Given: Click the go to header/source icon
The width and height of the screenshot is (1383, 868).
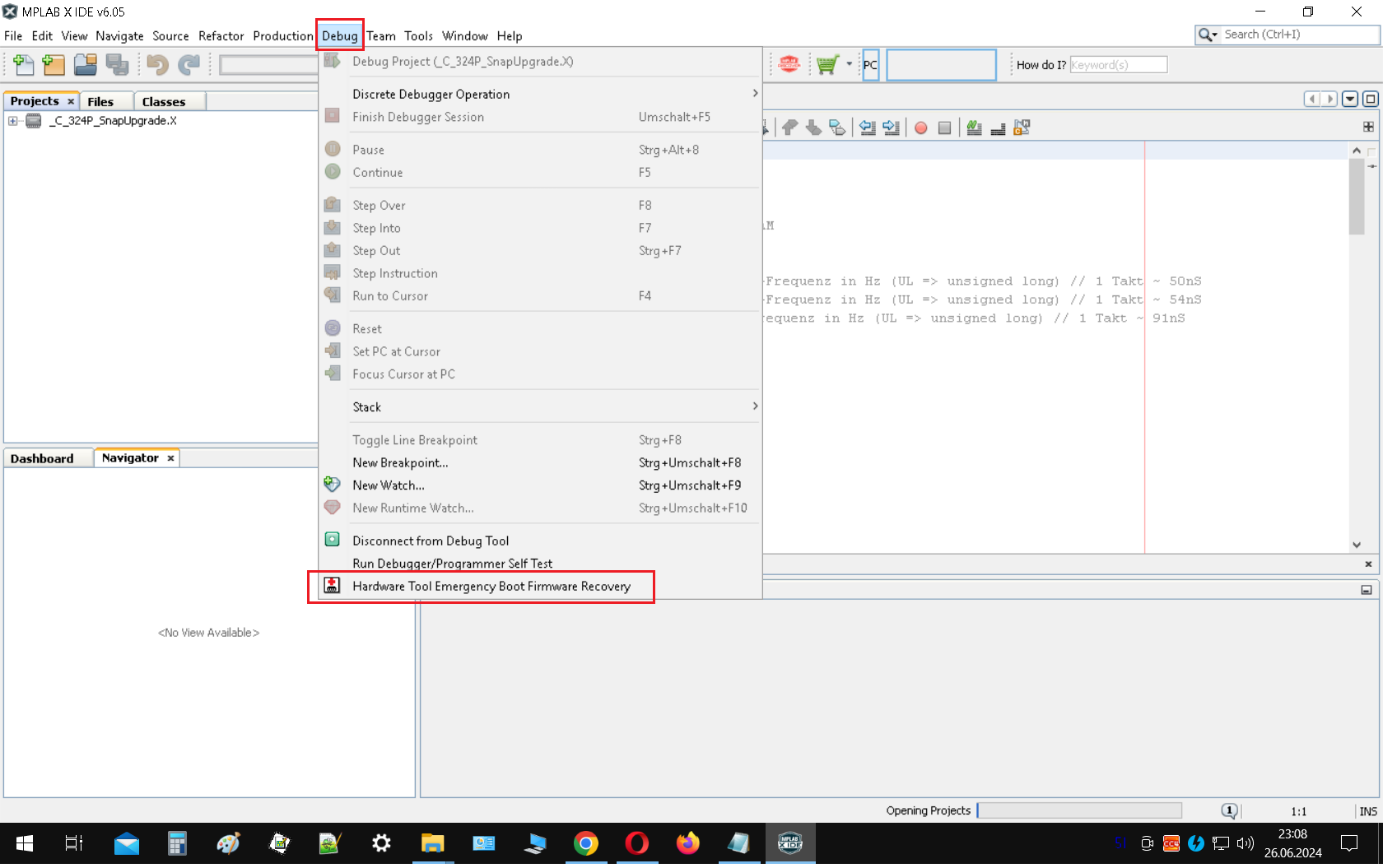Looking at the screenshot, I should coord(1022,128).
